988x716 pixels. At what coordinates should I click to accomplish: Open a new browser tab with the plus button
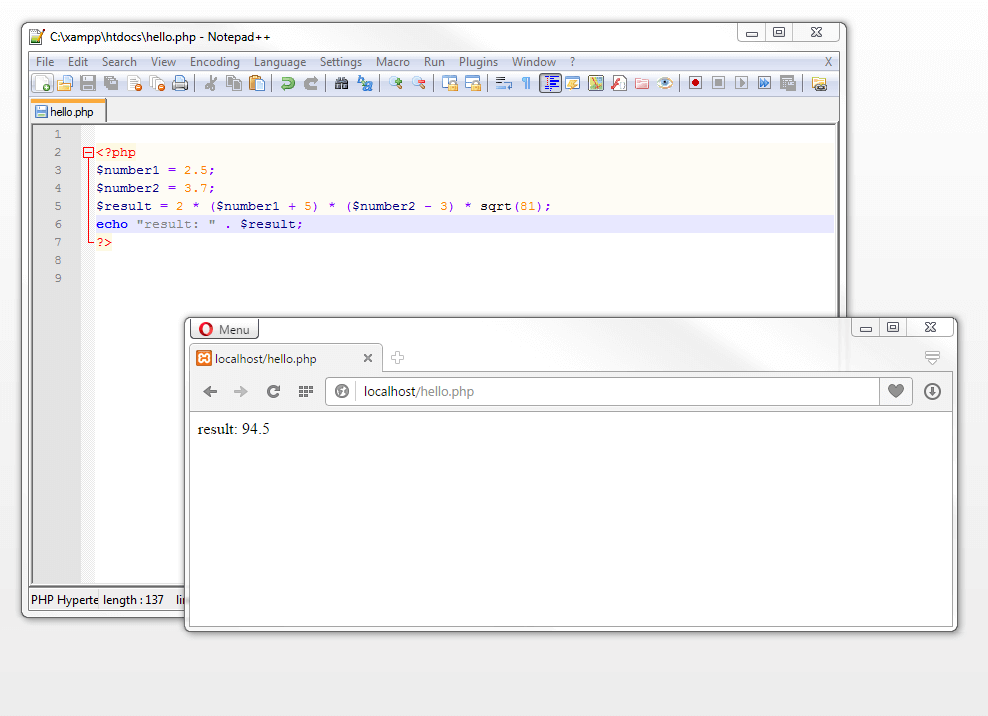coord(397,357)
